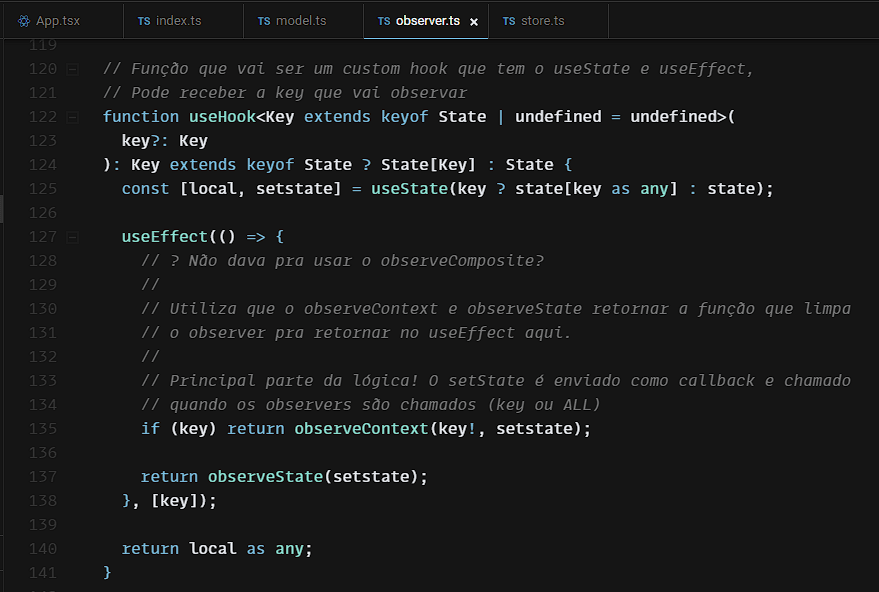Click the TS icon on index.ts tab
This screenshot has height=592, width=879.
tap(144, 21)
